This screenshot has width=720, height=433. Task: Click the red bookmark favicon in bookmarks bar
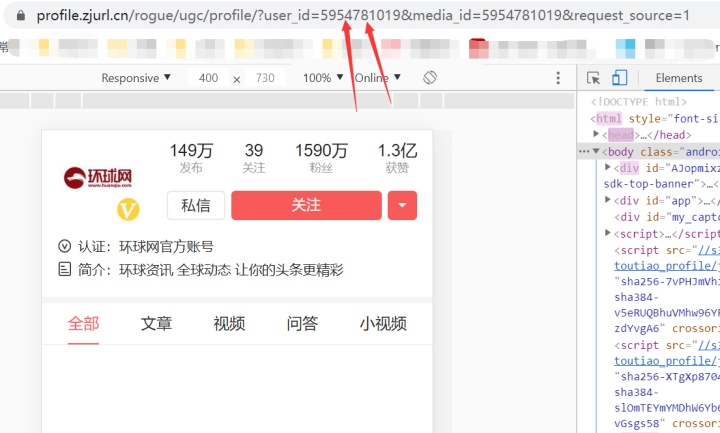[x=478, y=48]
